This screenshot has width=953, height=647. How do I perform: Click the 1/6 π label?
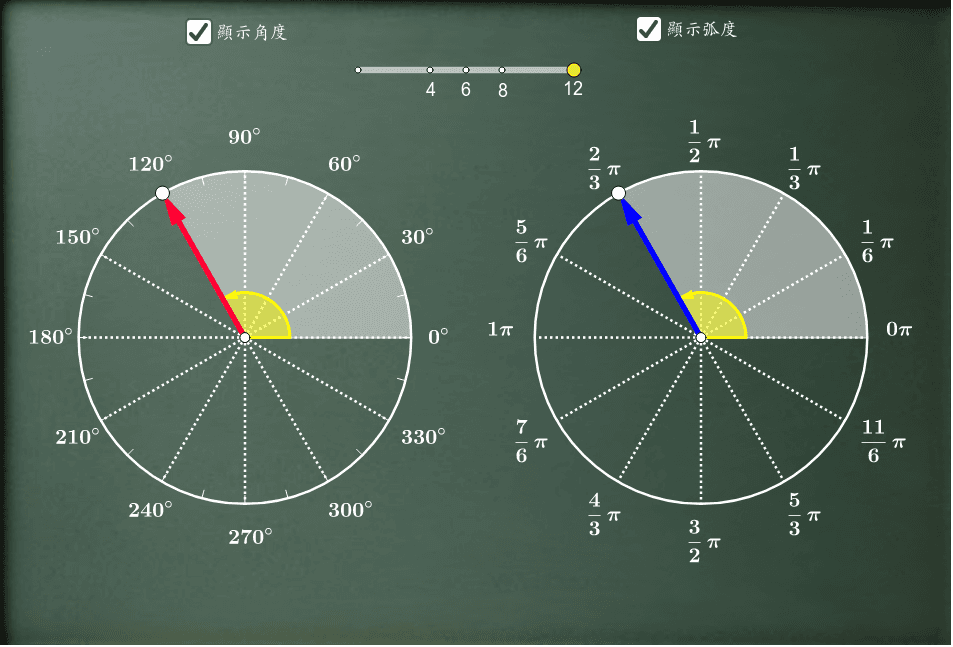[877, 242]
